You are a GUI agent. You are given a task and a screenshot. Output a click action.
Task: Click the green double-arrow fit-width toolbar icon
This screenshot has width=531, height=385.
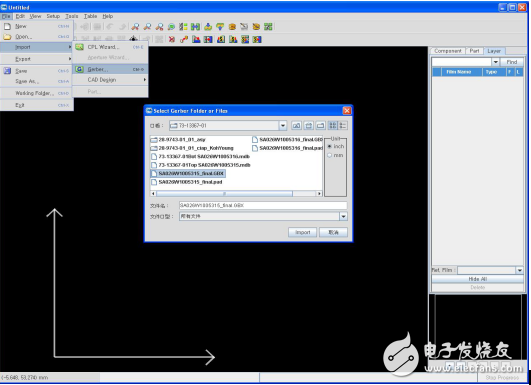[x=195, y=27]
